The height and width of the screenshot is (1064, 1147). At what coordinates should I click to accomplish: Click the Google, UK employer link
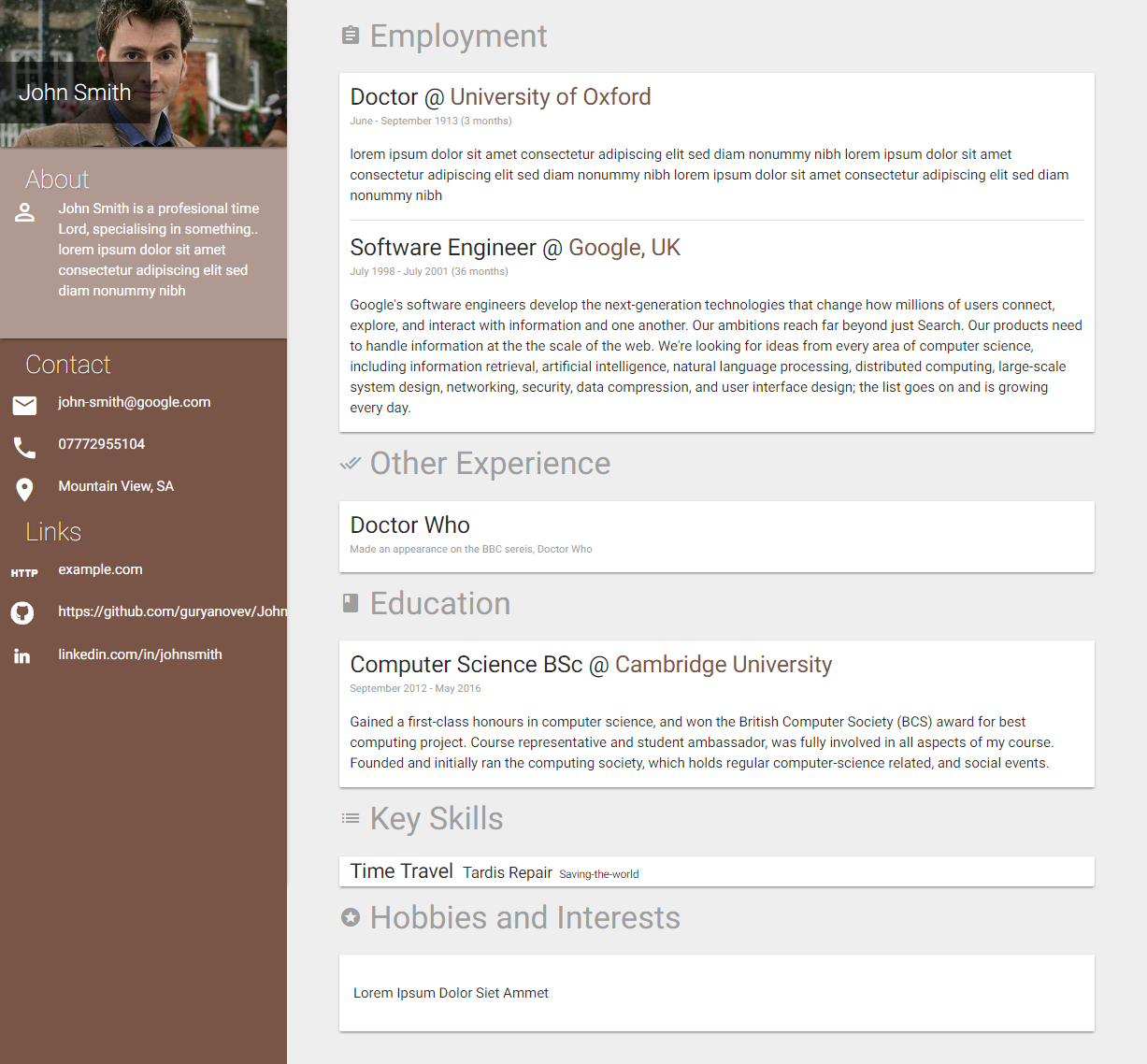click(624, 248)
